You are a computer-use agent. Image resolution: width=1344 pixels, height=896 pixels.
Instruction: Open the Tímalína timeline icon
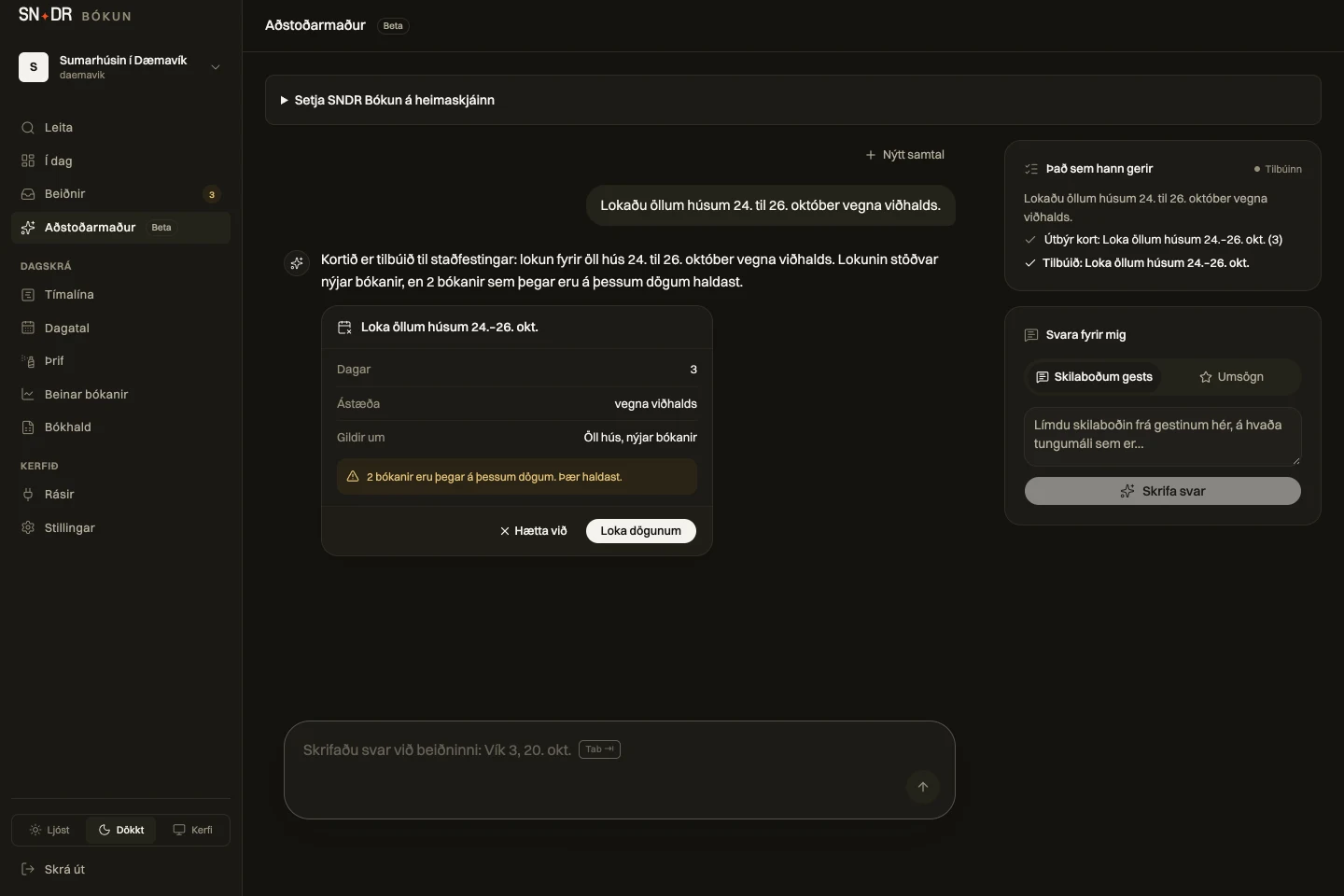tap(28, 295)
